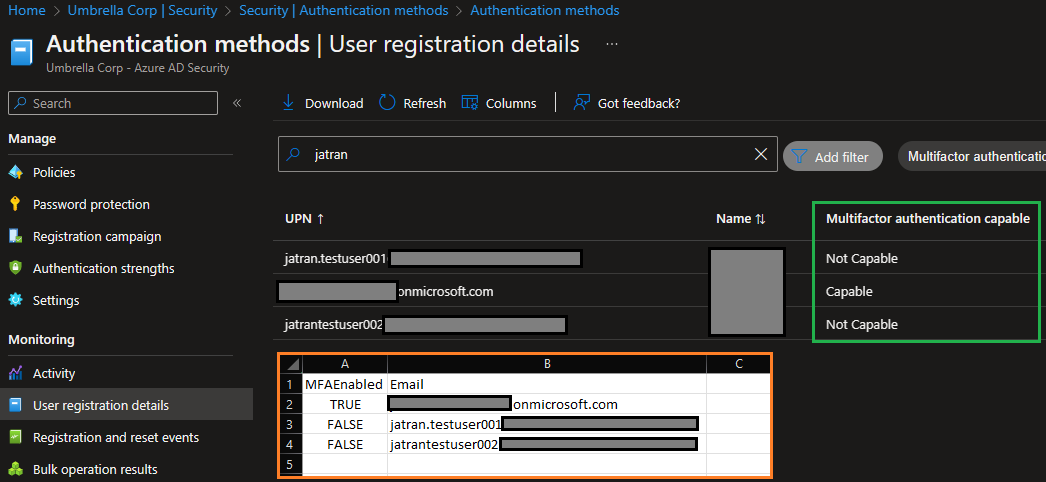The height and width of the screenshot is (482, 1046).
Task: Click the Home breadcrumb link
Action: click(x=27, y=11)
